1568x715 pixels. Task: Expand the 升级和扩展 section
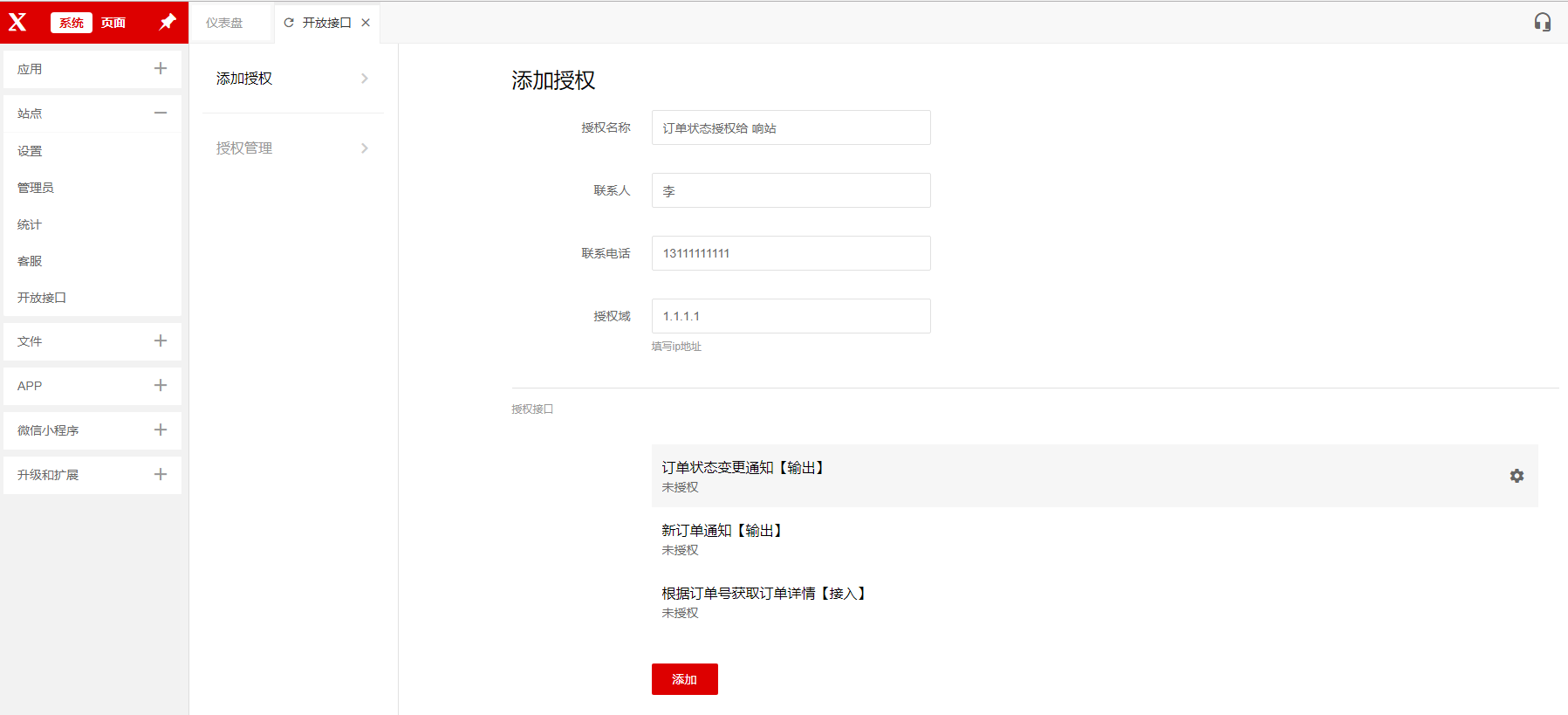click(161, 474)
